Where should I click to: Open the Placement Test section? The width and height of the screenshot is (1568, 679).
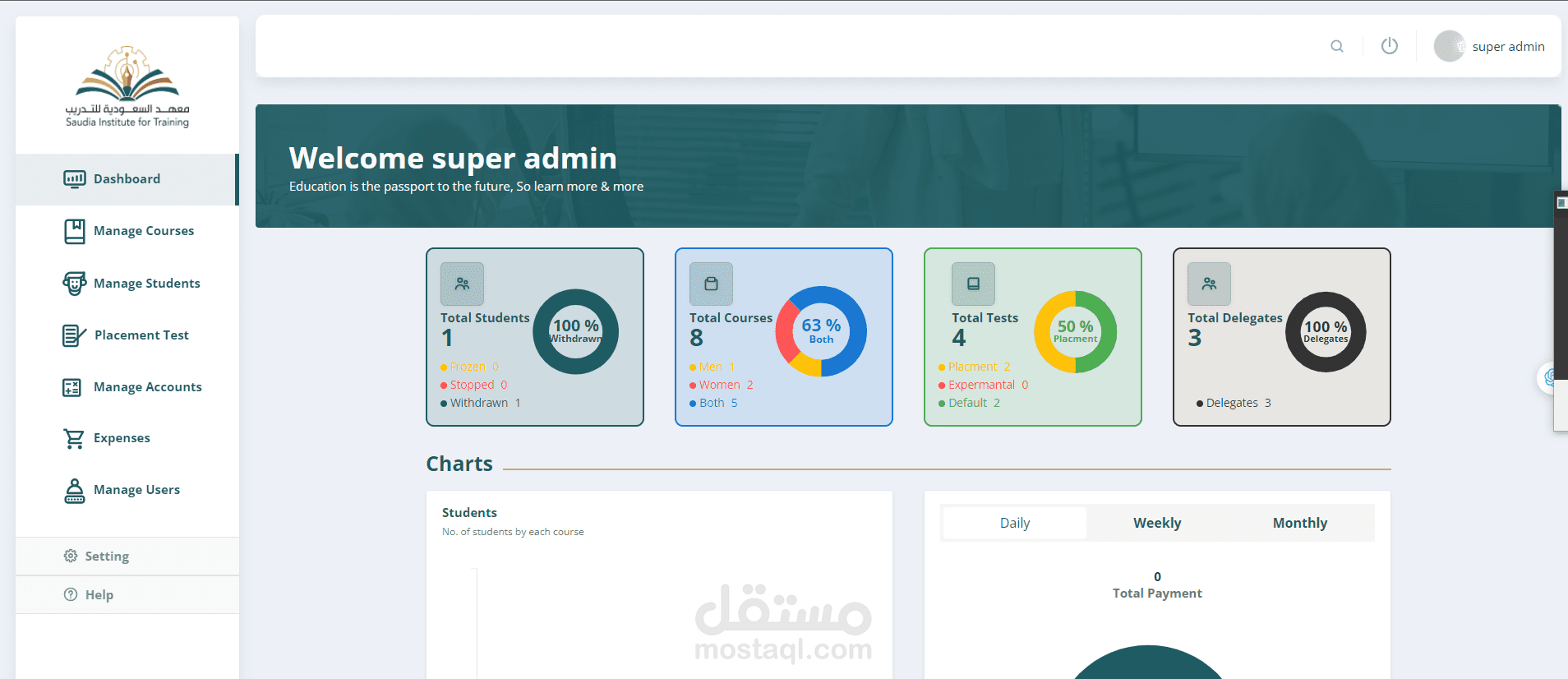(x=127, y=335)
